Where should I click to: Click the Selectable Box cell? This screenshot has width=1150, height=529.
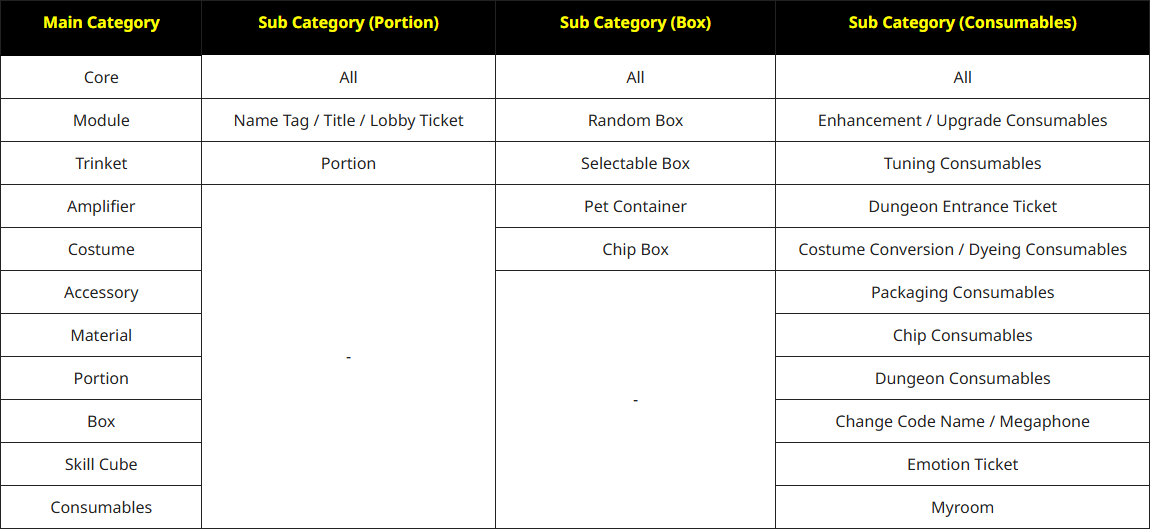click(635, 163)
